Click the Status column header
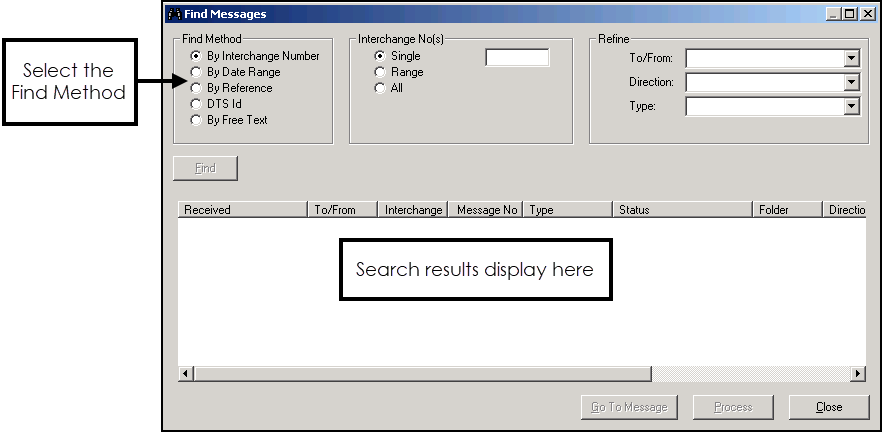Image resolution: width=882 pixels, height=432 pixels. [681, 210]
